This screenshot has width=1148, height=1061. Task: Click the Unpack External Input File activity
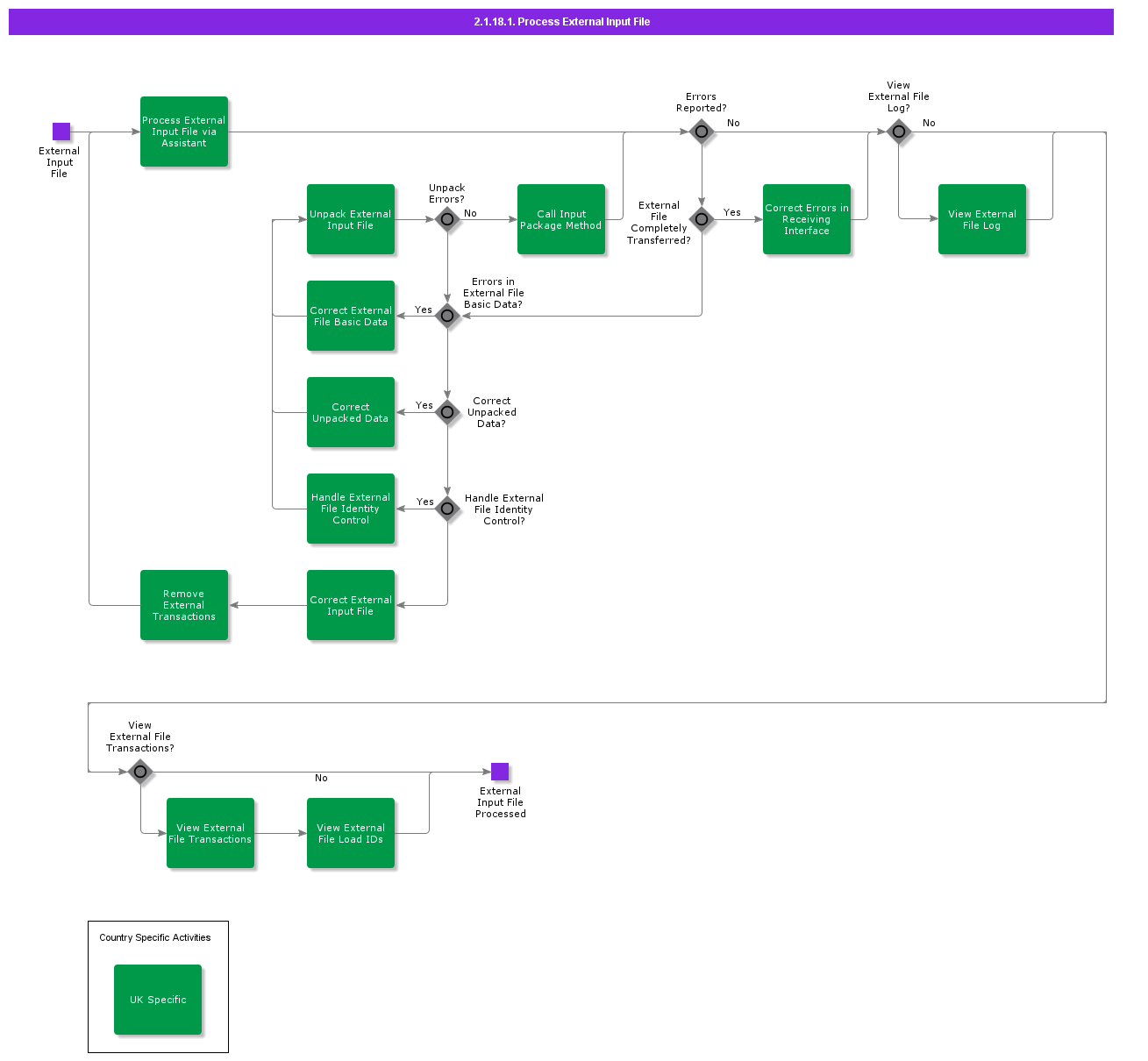[350, 219]
